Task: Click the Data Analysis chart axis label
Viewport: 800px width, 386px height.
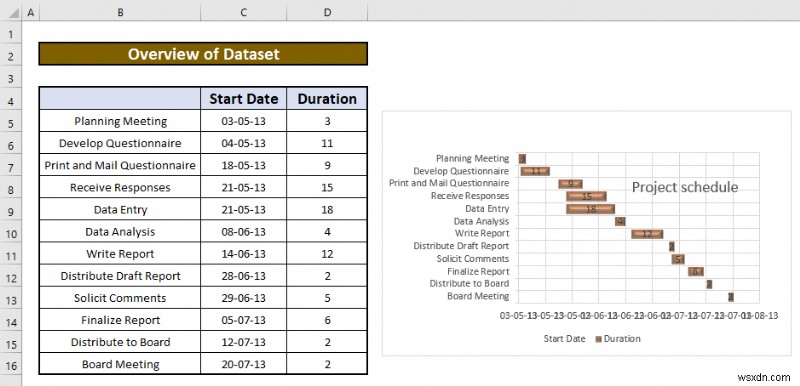Action: coord(481,221)
